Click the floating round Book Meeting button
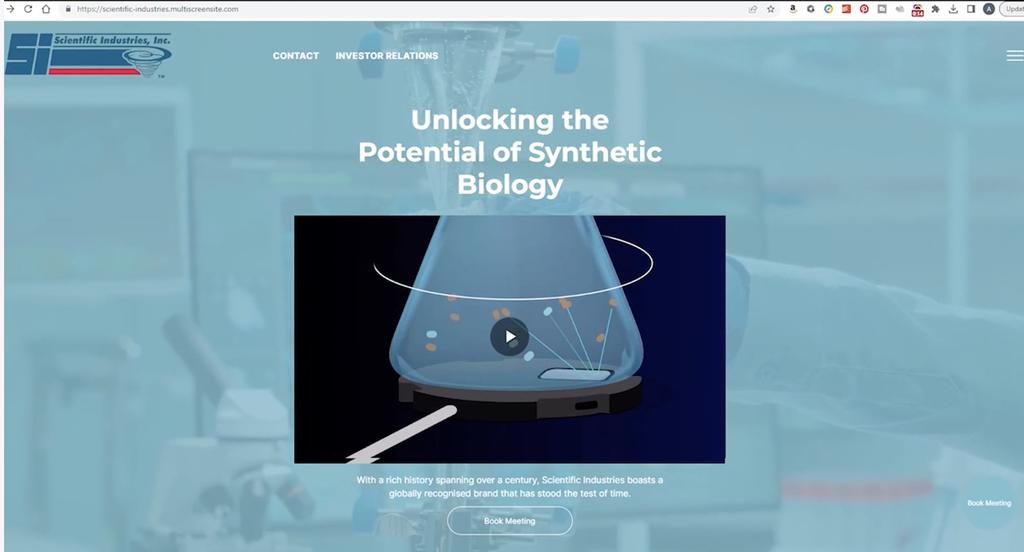The image size is (1024, 552). point(988,503)
